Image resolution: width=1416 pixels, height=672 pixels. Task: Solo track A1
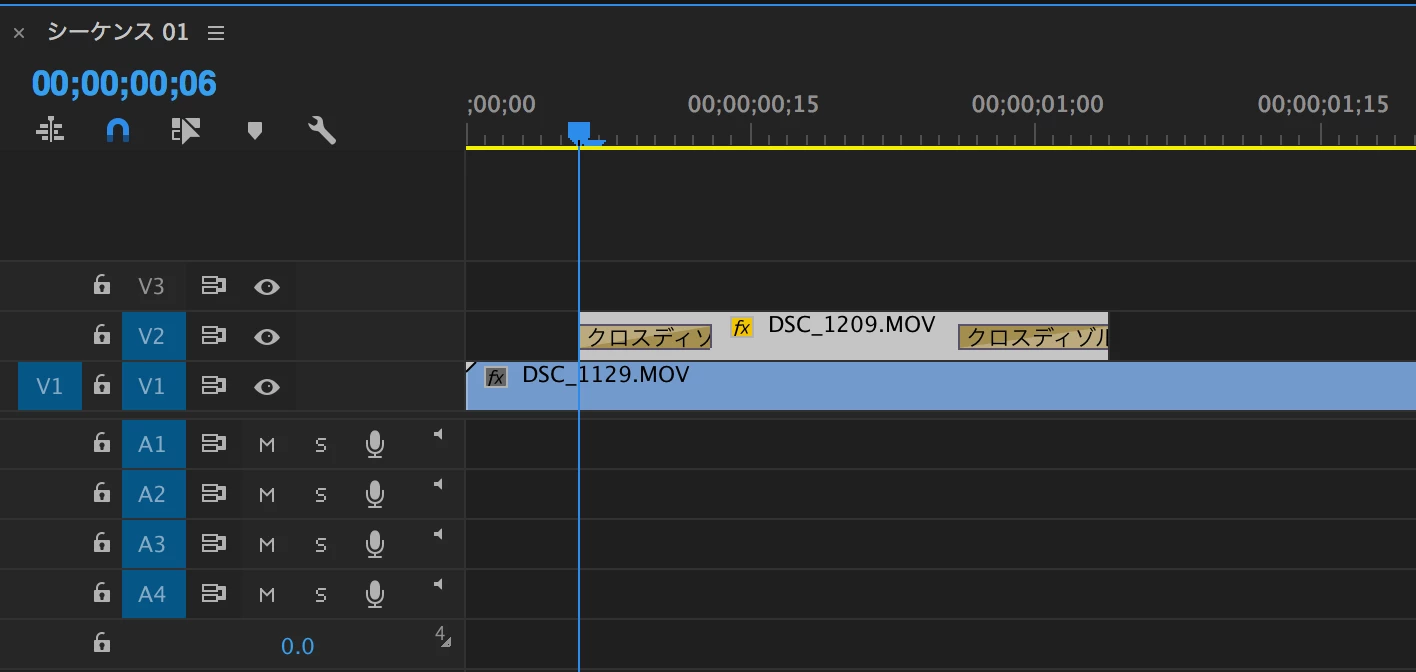point(321,445)
